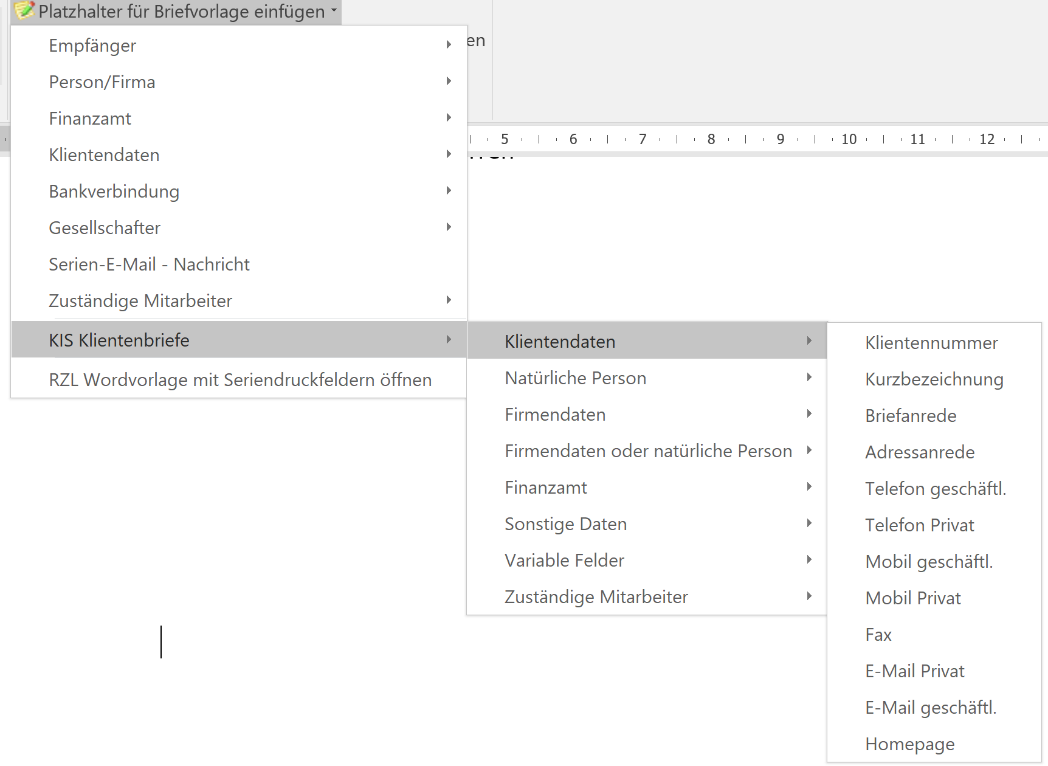Insert the Briefanrede placeholder
This screenshot has height=766, width=1048.
tap(910, 416)
